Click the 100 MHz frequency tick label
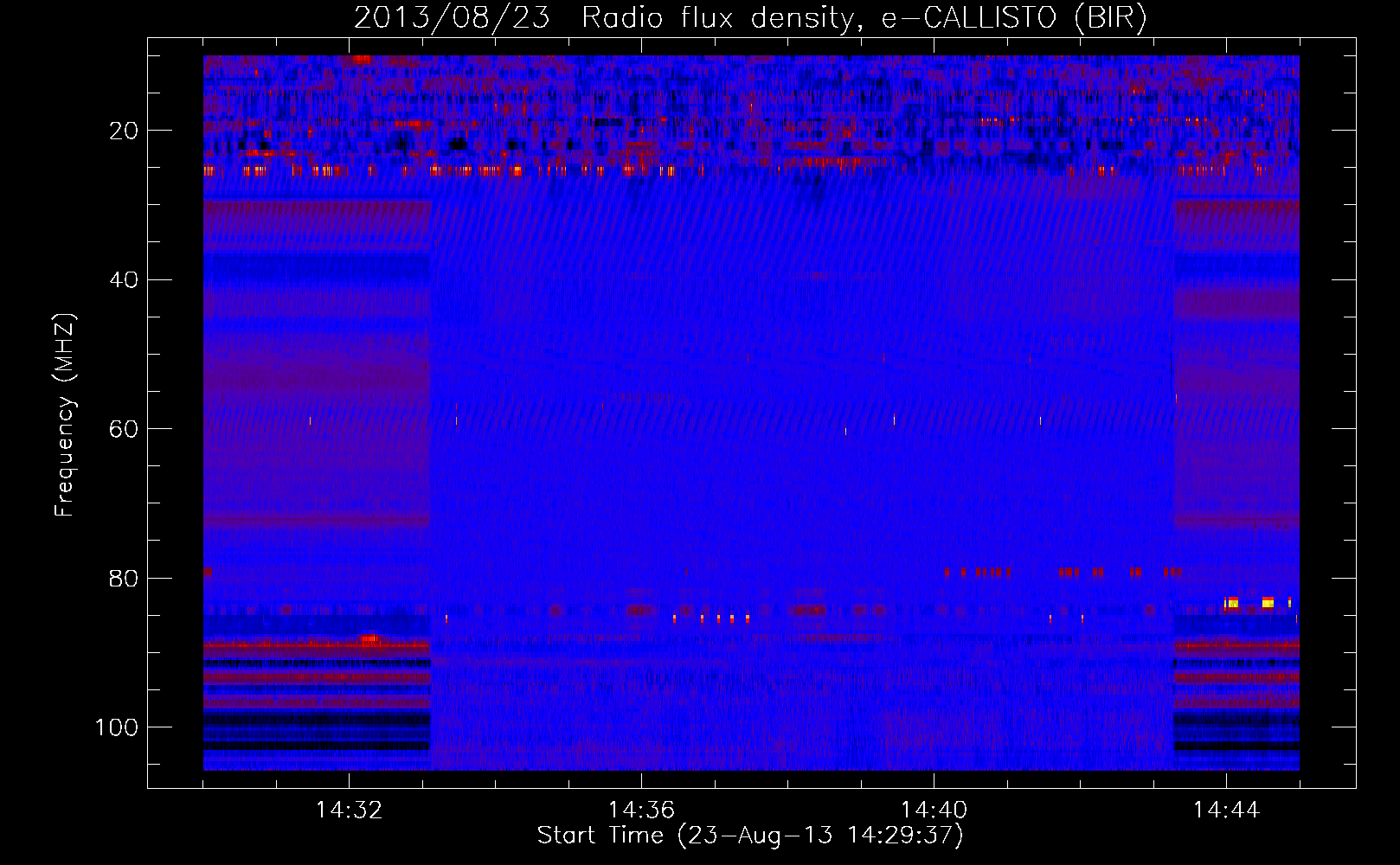The height and width of the screenshot is (865, 1400). pos(117,727)
